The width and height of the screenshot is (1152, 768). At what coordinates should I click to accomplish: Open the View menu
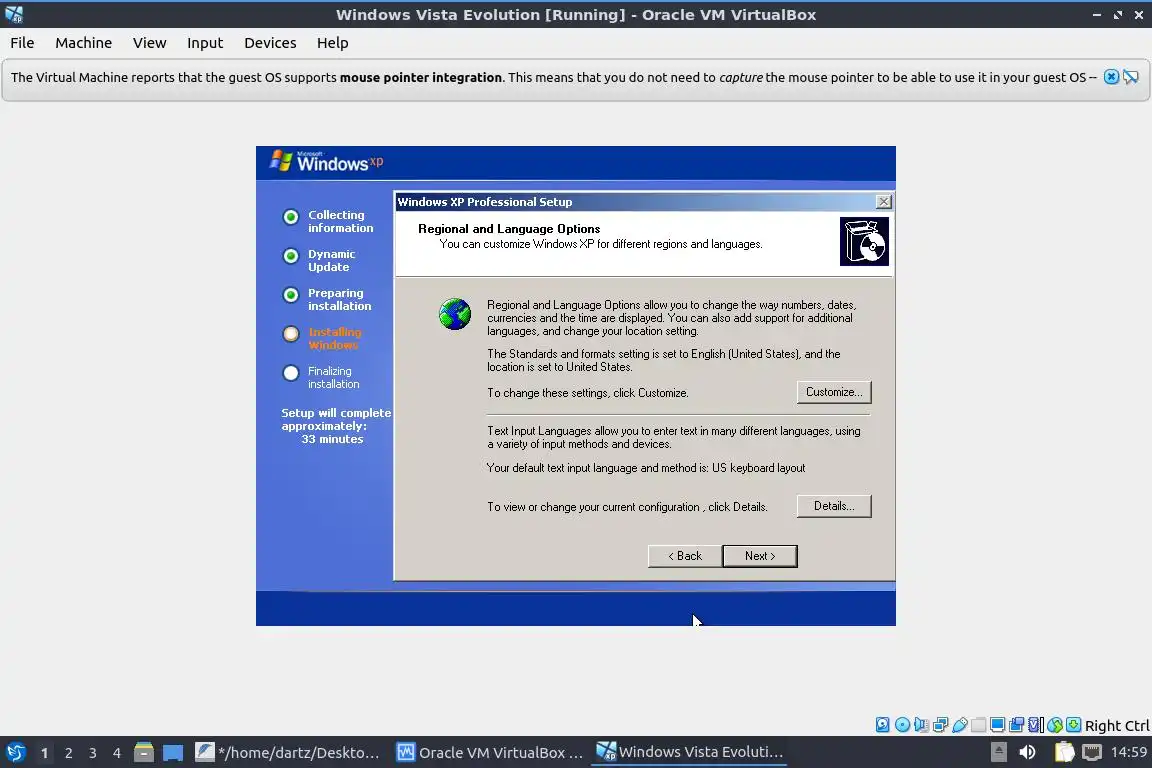coord(149,43)
